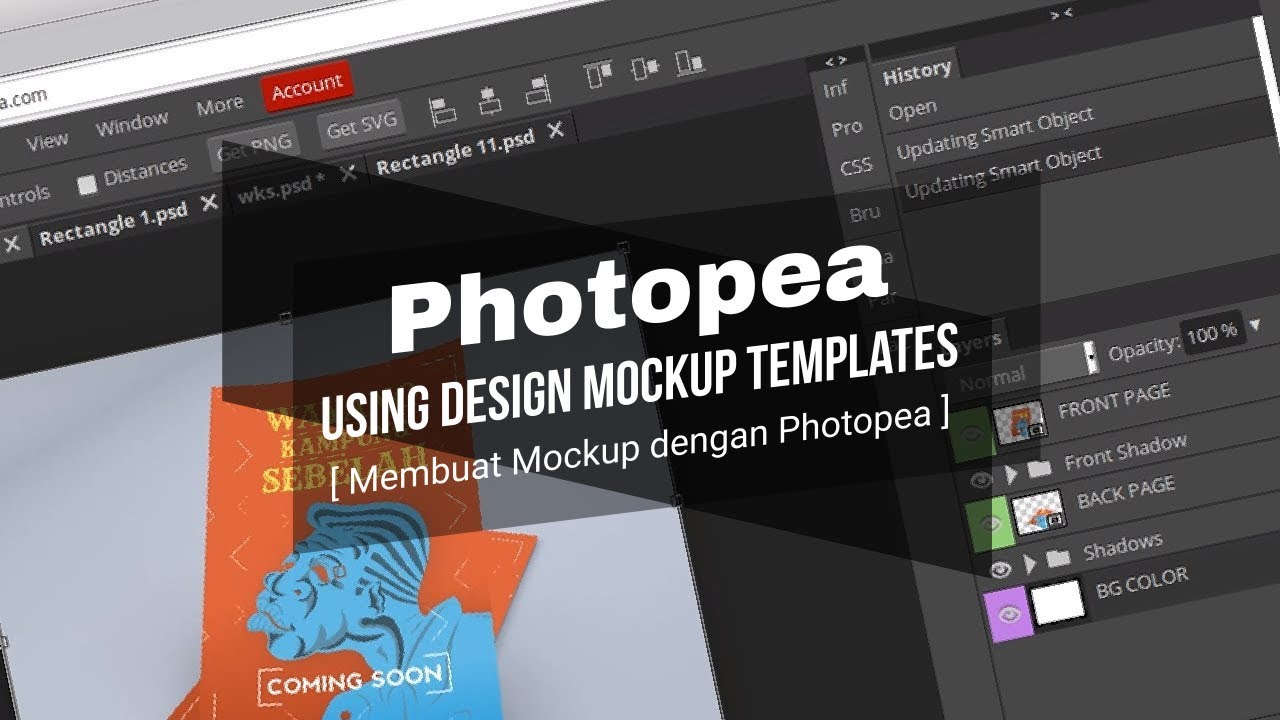Open the Window menu
This screenshot has height=720, width=1280.
[x=132, y=123]
